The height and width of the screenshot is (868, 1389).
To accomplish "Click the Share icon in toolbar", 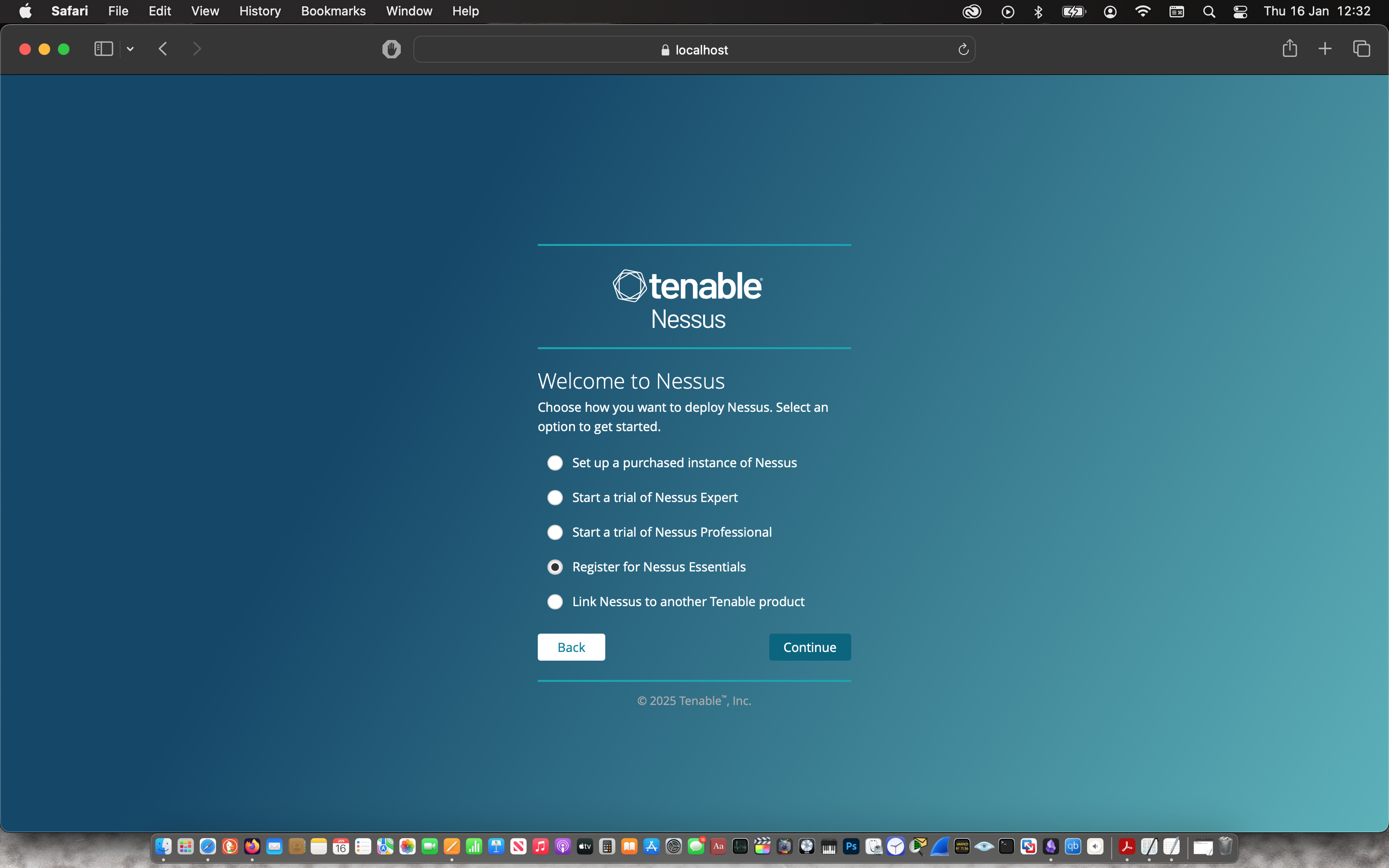I will click(1289, 49).
